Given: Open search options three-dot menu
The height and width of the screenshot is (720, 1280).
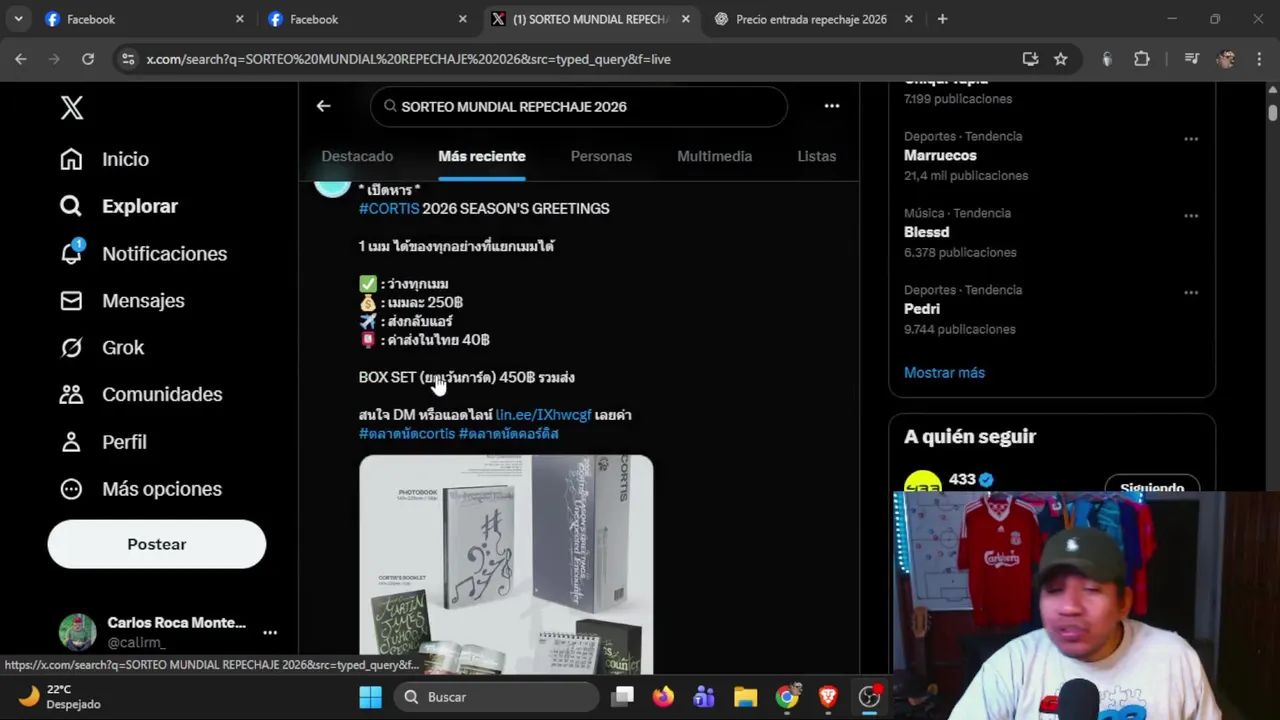Looking at the screenshot, I should click(x=831, y=106).
